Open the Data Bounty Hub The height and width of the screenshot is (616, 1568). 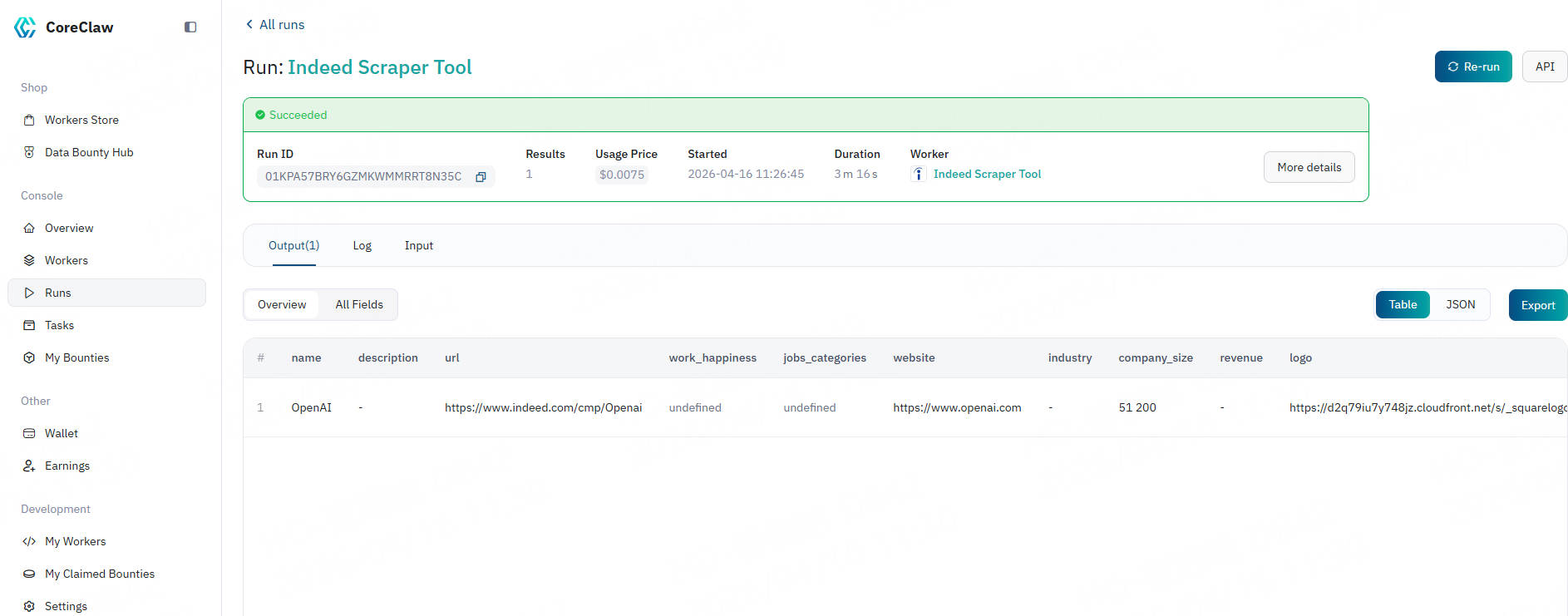point(88,152)
